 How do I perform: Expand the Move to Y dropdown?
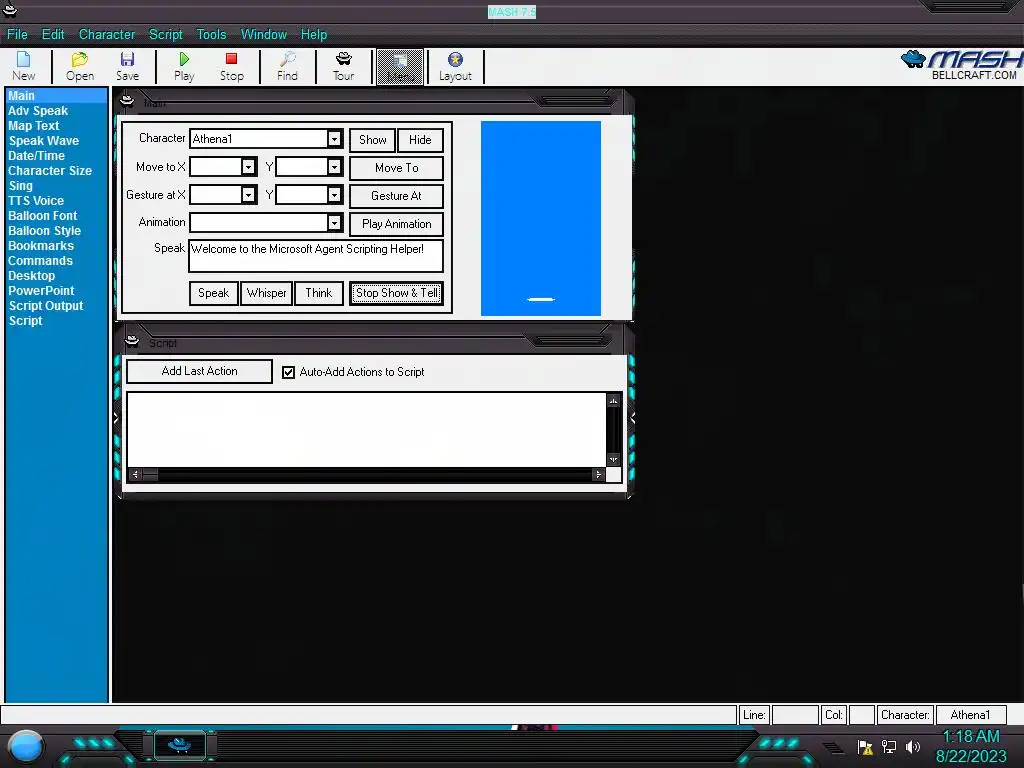coord(334,167)
